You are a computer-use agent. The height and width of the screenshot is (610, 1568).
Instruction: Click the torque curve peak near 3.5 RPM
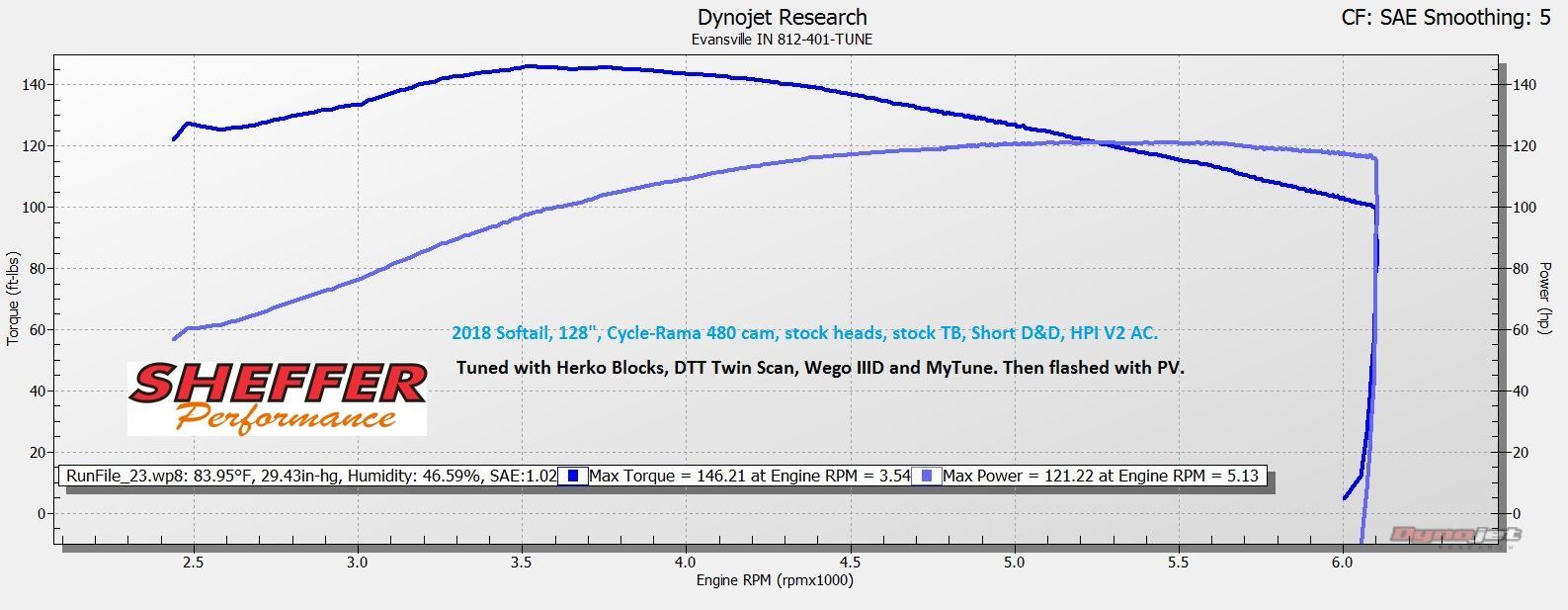pyautogui.click(x=531, y=66)
